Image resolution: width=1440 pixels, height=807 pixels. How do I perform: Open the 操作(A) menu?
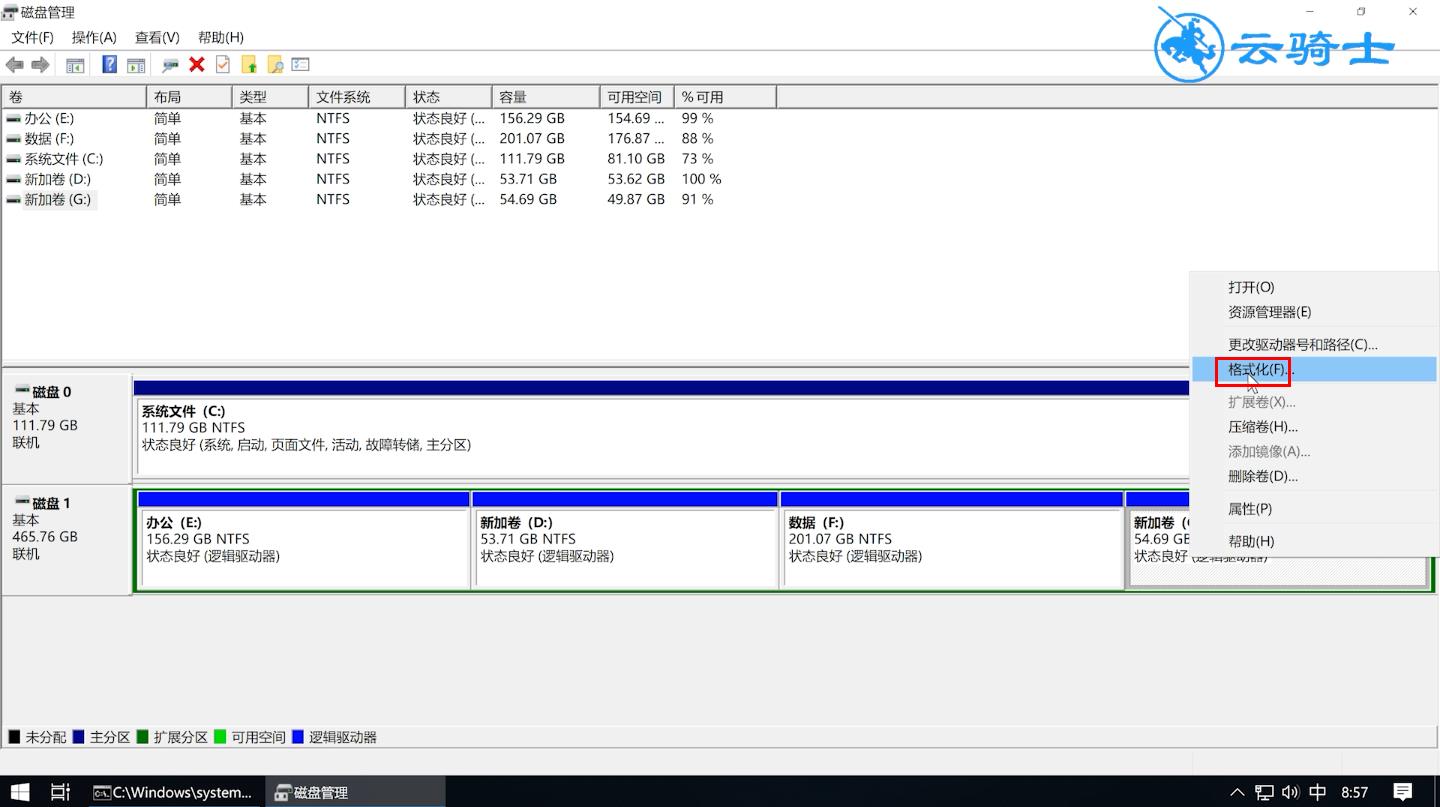(x=94, y=37)
